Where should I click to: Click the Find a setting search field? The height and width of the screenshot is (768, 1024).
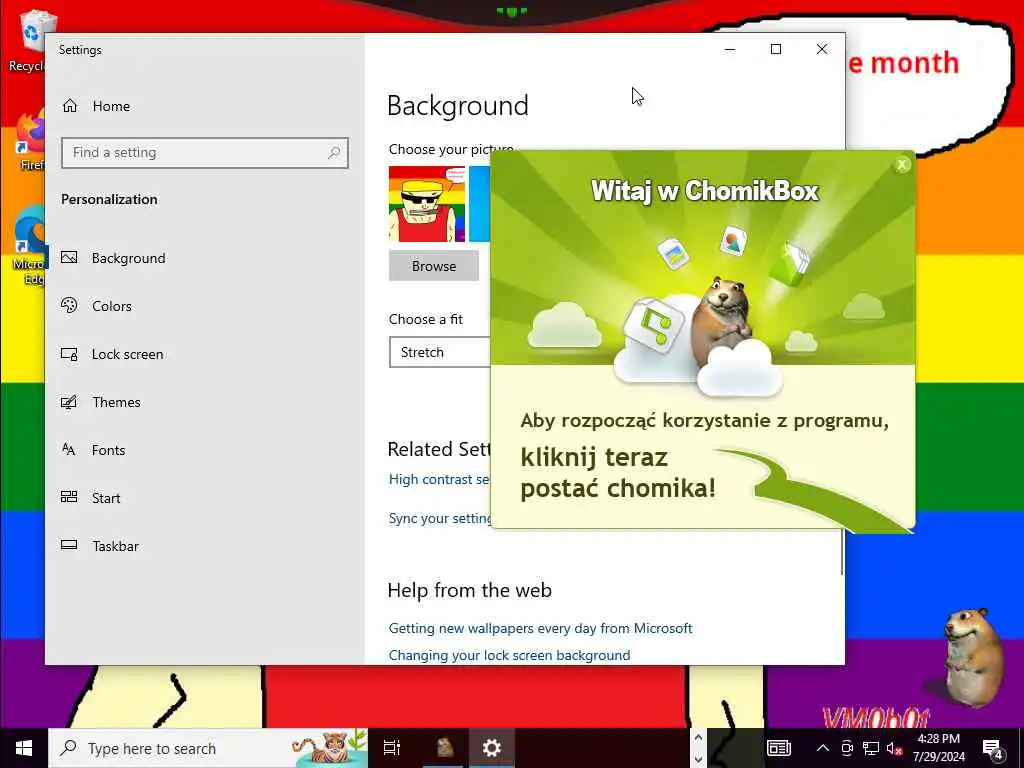205,153
